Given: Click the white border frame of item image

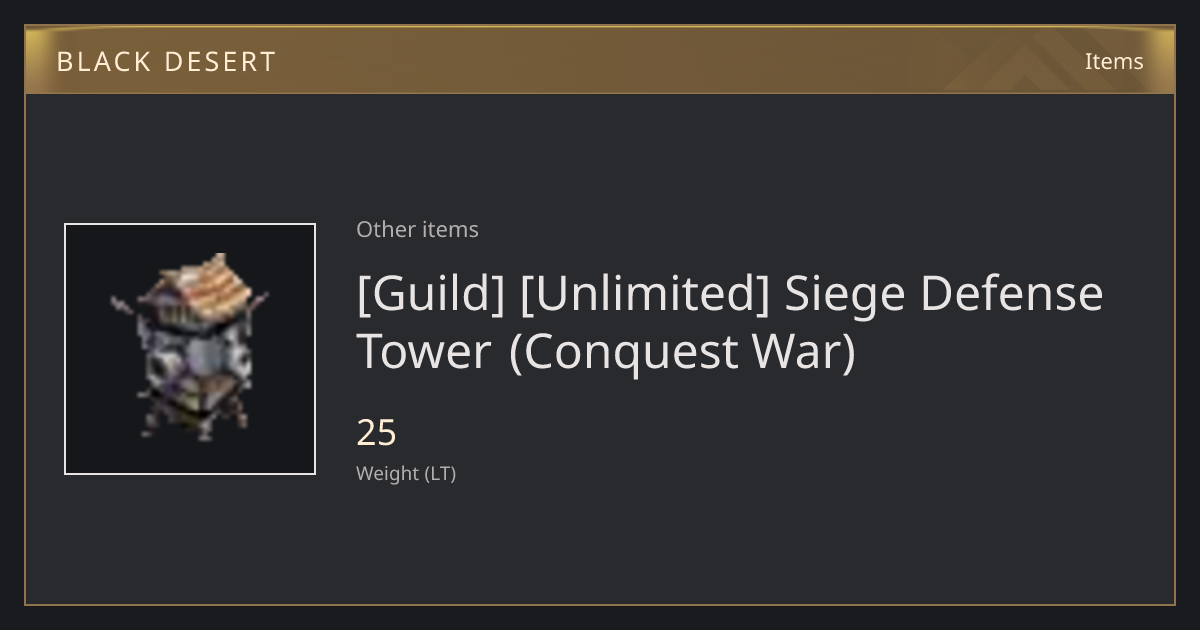Looking at the screenshot, I should [x=190, y=225].
